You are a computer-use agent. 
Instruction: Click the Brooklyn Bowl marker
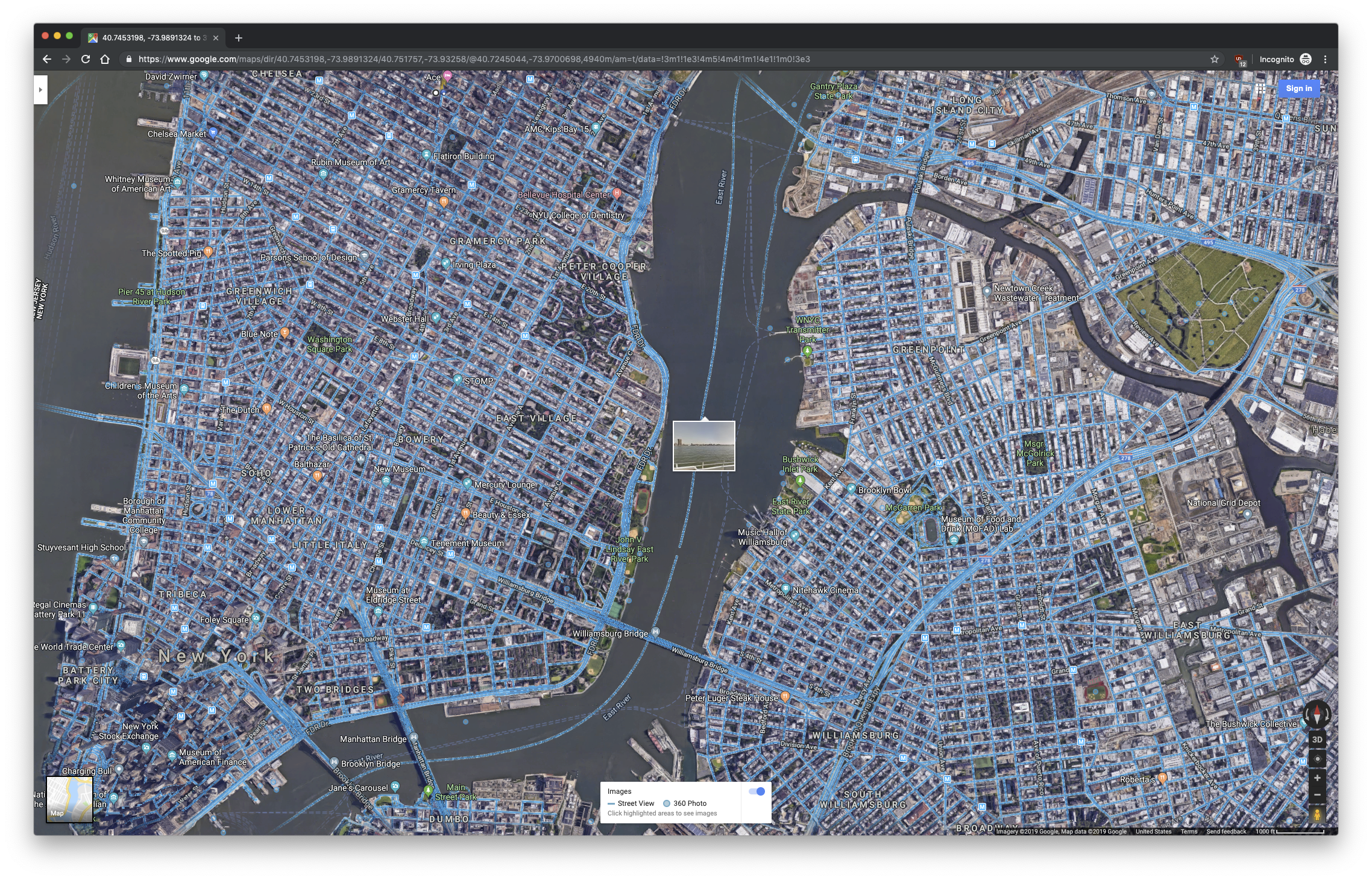click(x=851, y=489)
